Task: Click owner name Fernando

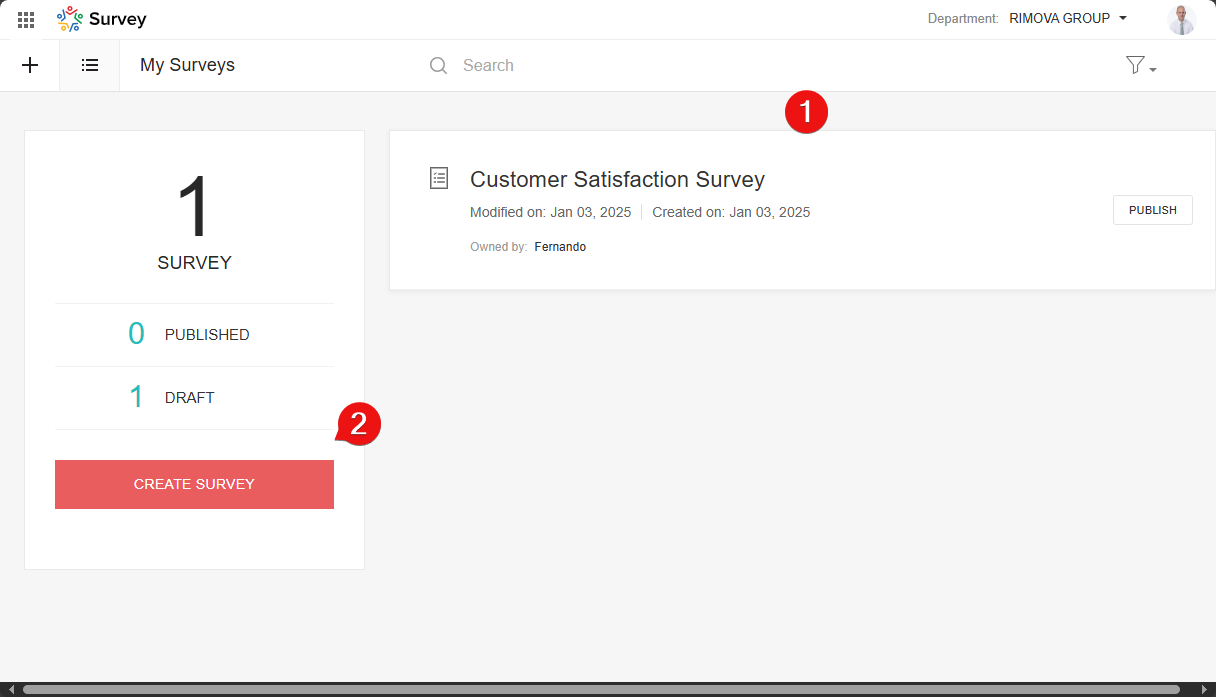Action: pyautogui.click(x=560, y=247)
